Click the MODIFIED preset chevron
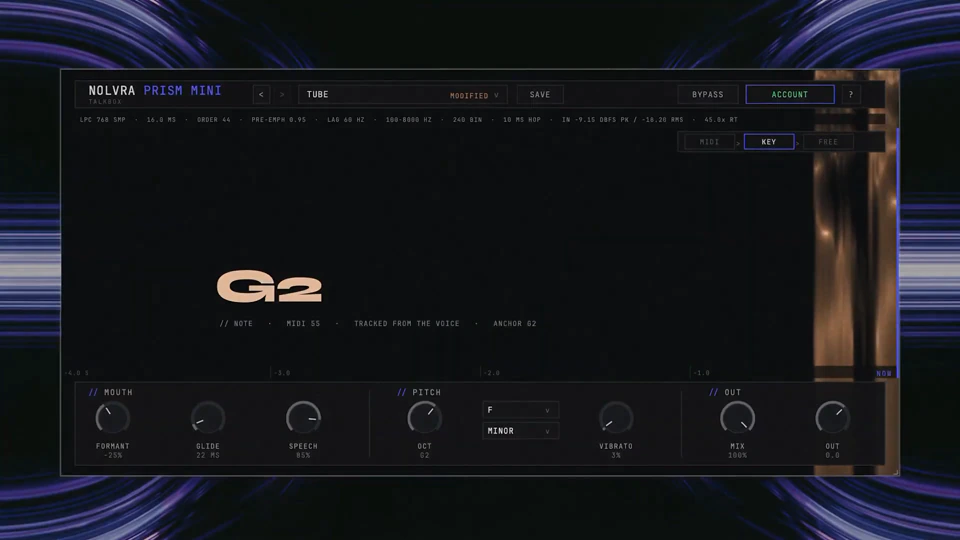This screenshot has width=960, height=540. pyautogui.click(x=497, y=95)
